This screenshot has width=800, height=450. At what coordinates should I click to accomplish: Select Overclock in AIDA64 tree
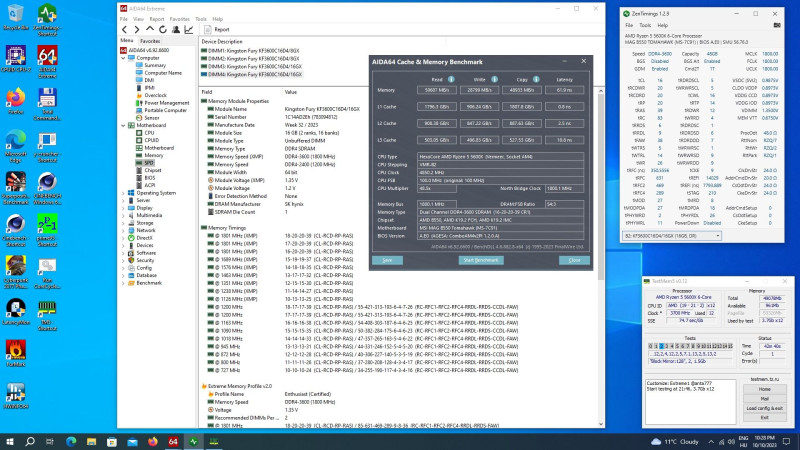(x=155, y=95)
